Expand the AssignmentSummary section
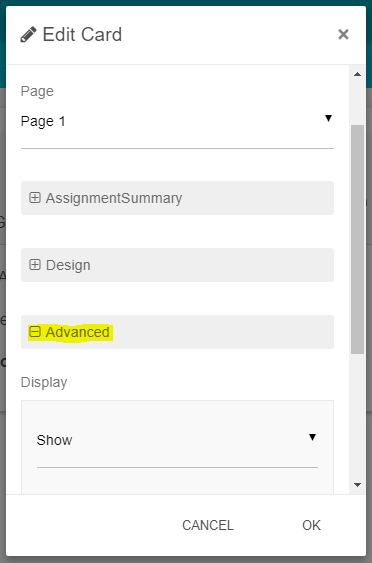This screenshot has height=563, width=372. tap(177, 198)
